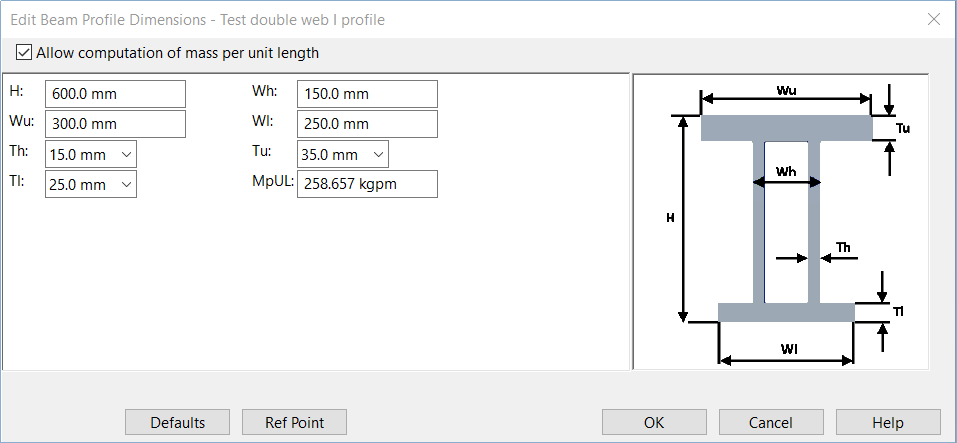Confirm with the OK button

point(654,422)
